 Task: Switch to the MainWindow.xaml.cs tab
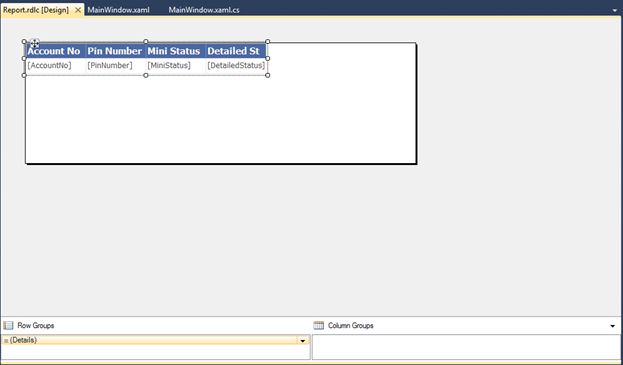tap(204, 10)
